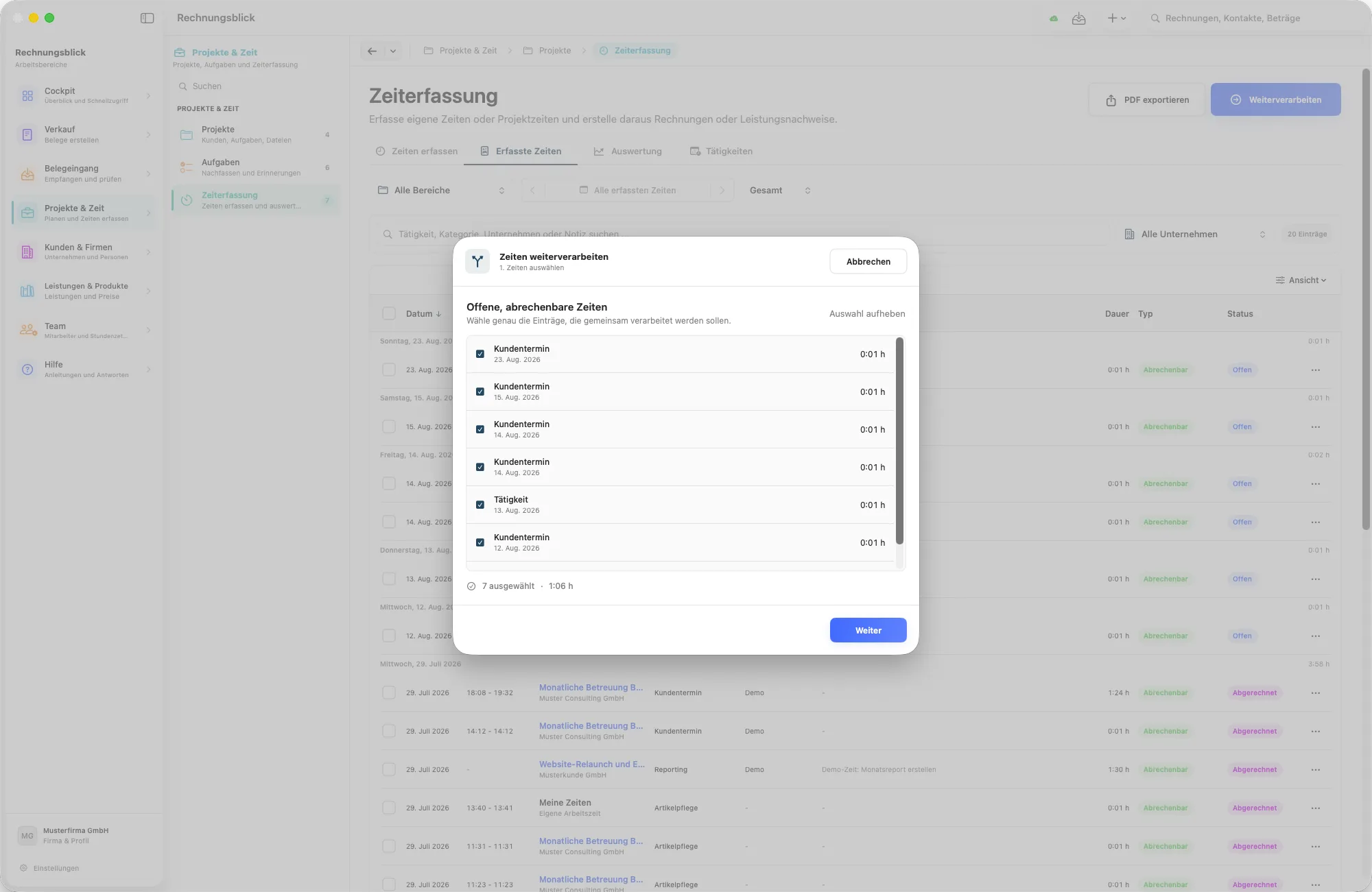Screen dimensions: 1372x892
Task: Uncheck Kundentermin 12. Aug. 2026 entry
Action: (x=480, y=543)
